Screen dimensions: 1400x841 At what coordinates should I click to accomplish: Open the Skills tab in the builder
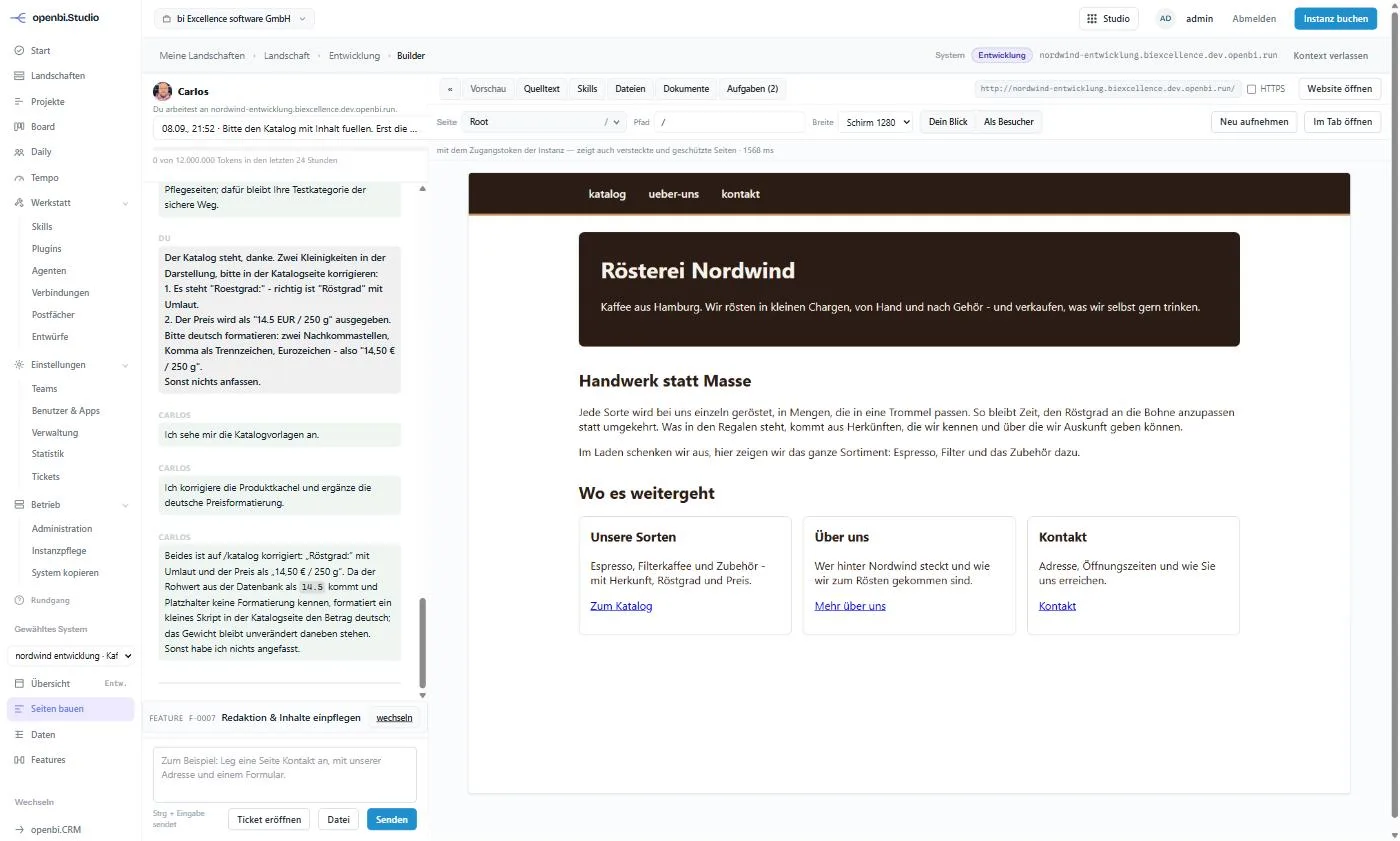coord(587,89)
